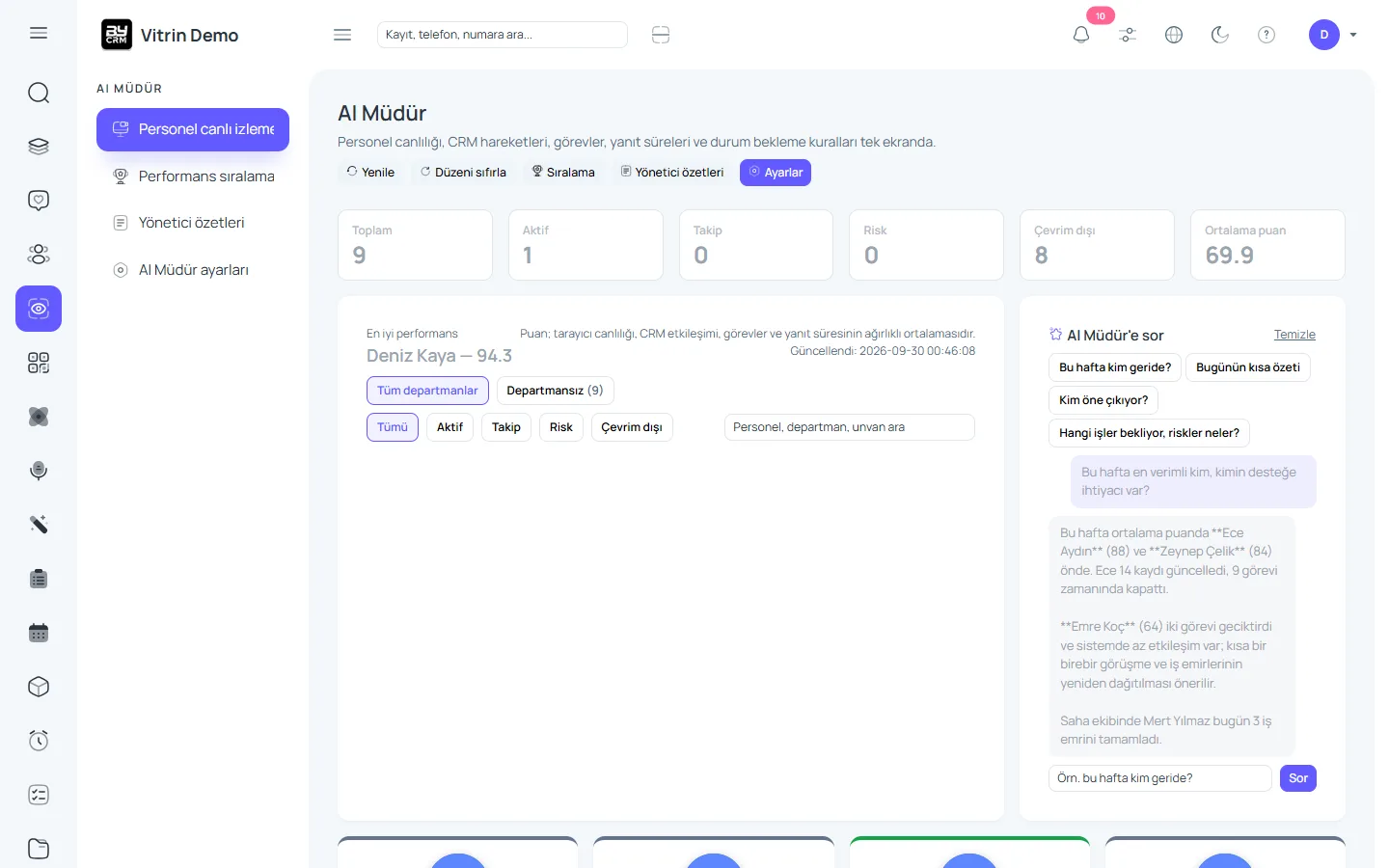Image resolution: width=1389 pixels, height=868 pixels.
Task: Click the layers stack sidebar icon
Action: point(39,147)
